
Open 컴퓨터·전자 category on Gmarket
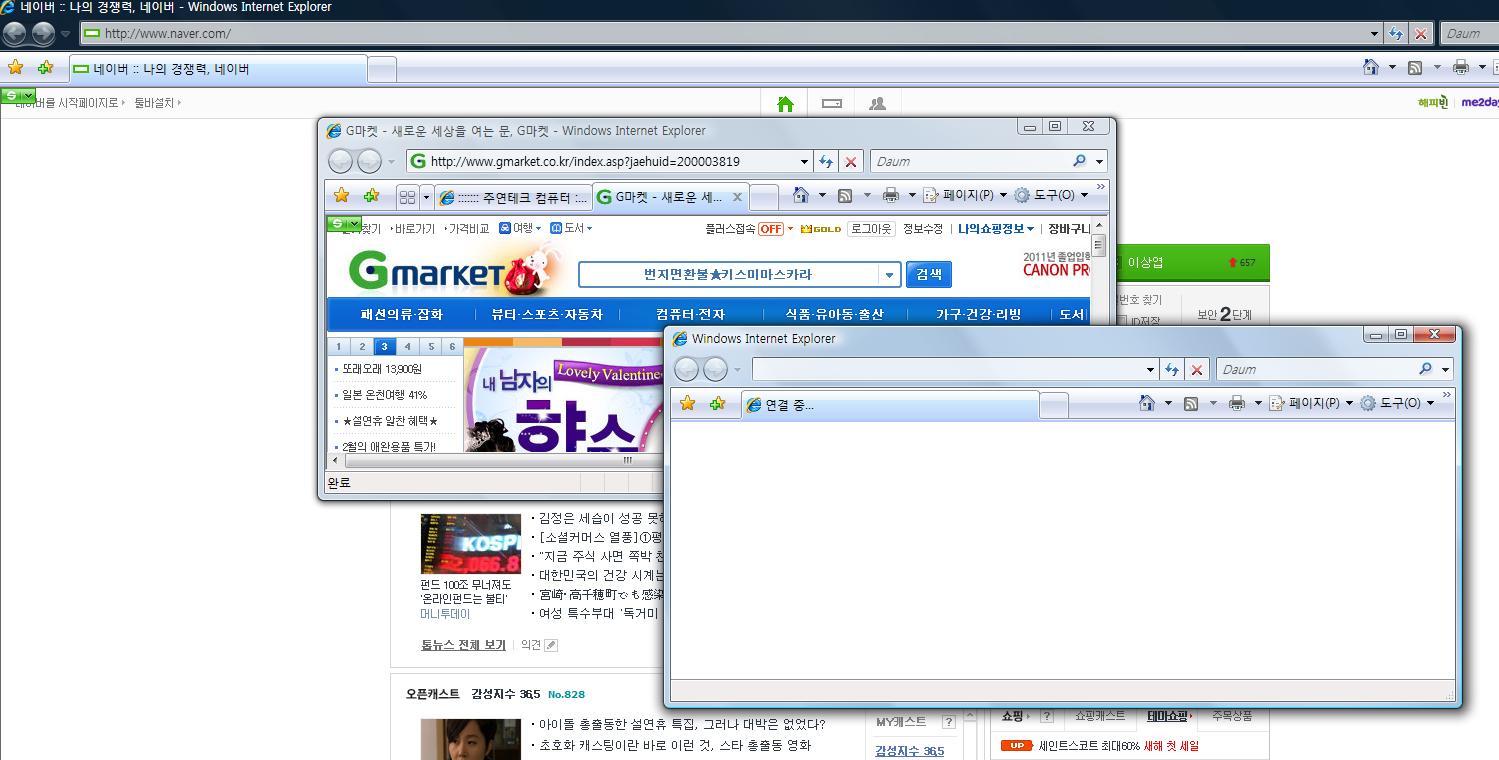[x=690, y=314]
